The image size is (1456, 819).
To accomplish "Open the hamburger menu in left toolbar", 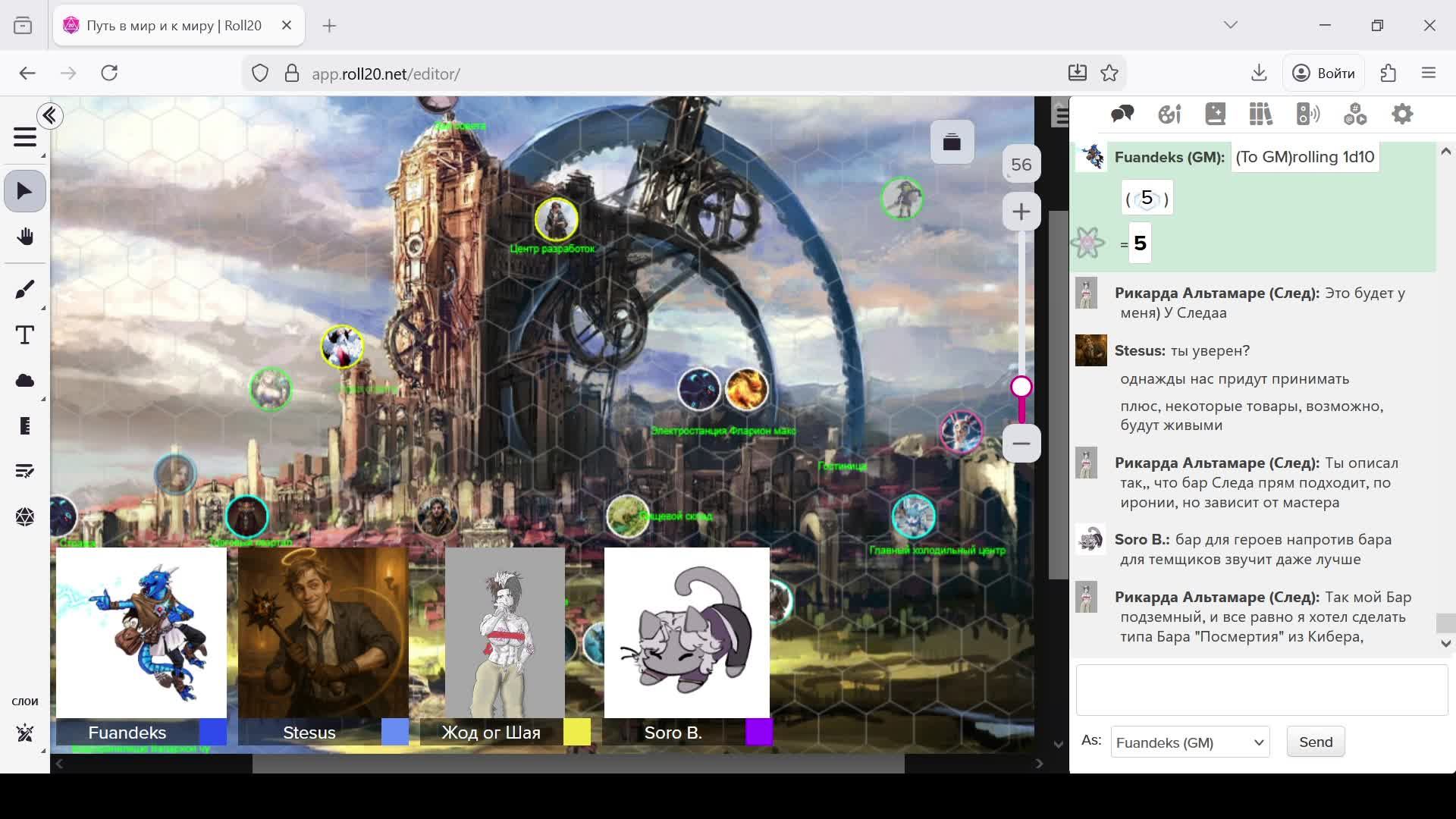I will coord(24,137).
